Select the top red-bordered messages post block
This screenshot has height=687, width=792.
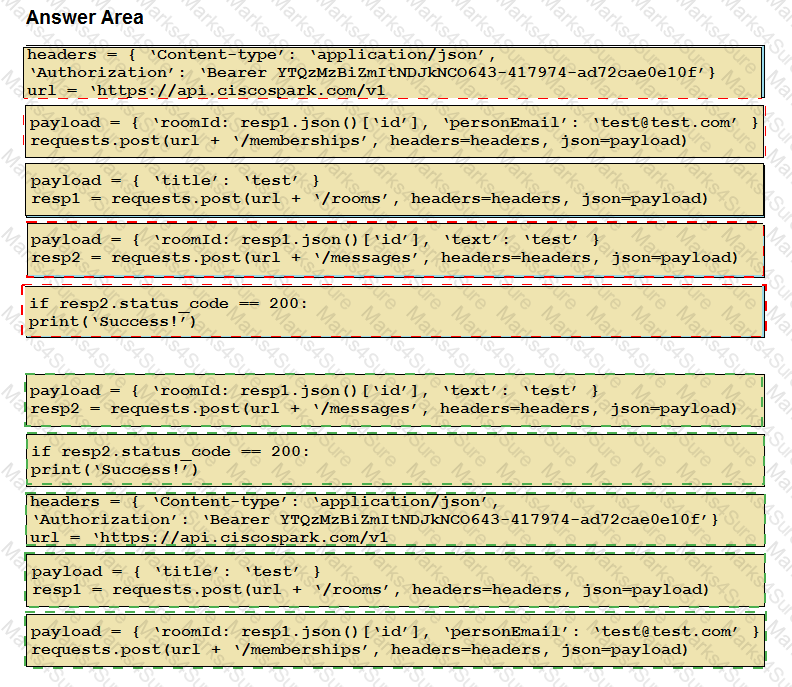click(394, 249)
